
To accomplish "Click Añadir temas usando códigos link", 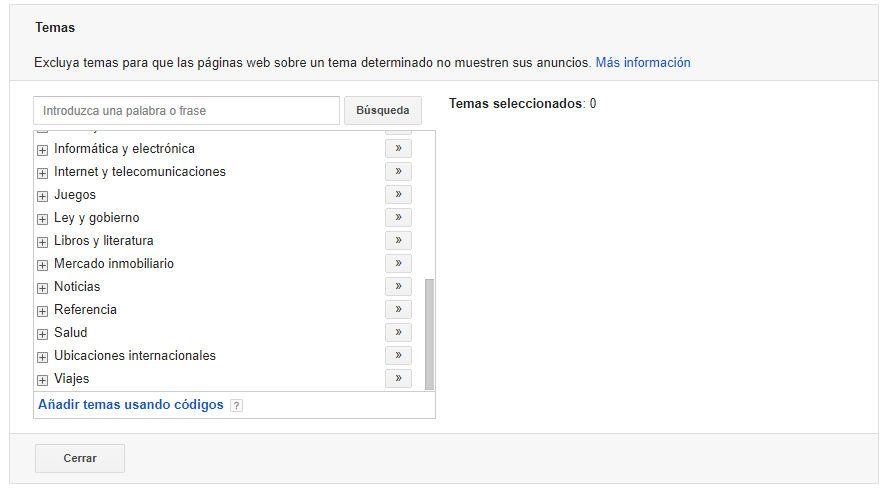I will coord(130,405).
